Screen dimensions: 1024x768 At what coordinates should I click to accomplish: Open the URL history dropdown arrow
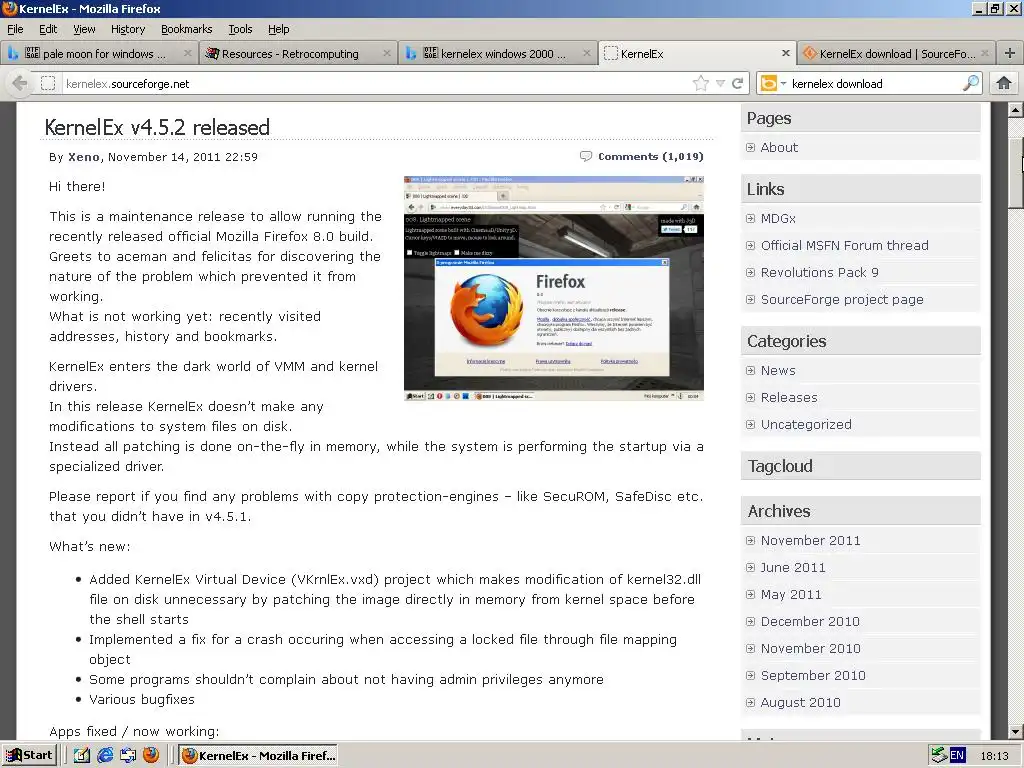click(x=720, y=84)
